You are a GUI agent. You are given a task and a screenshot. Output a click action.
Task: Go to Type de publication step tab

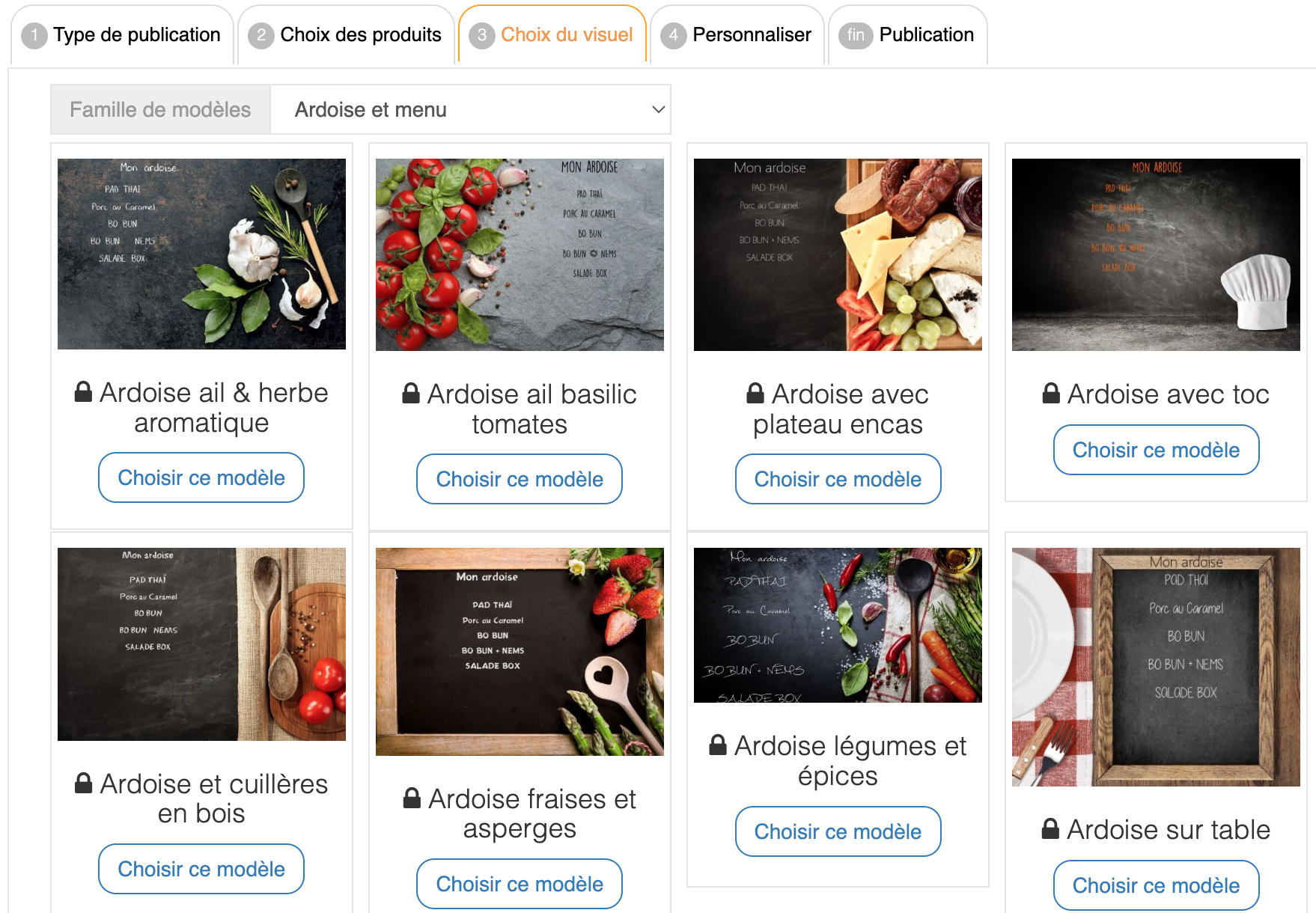click(122, 35)
